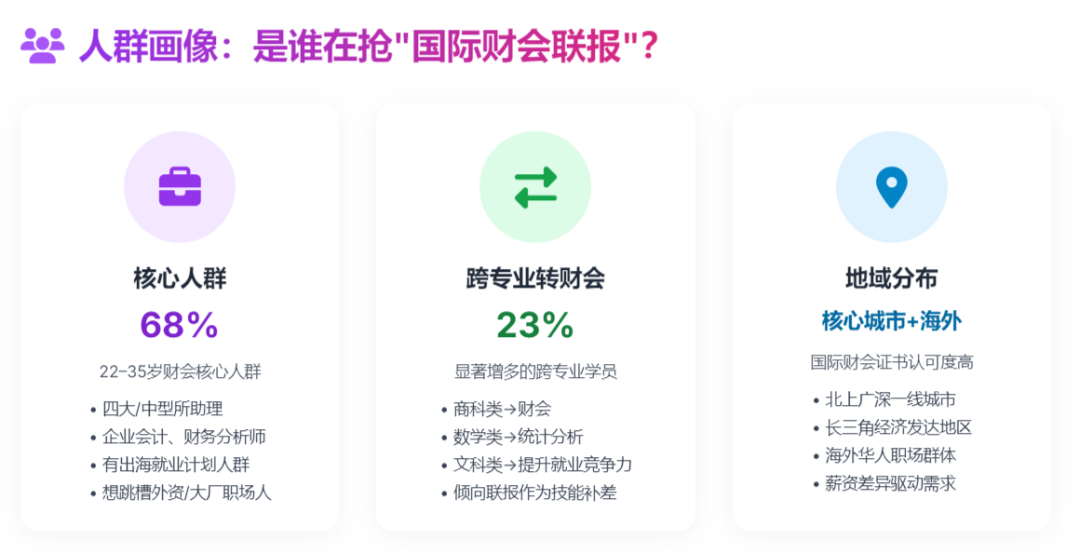The width and height of the screenshot is (1080, 553).
Task: Select 企业会计、财务分析师 list item
Action: (184, 436)
